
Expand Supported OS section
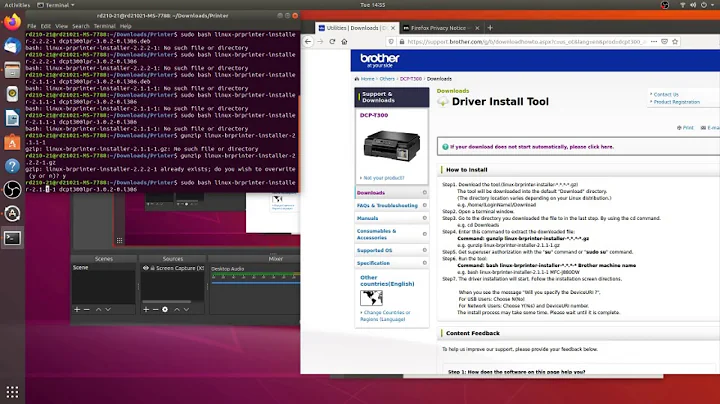(x=424, y=250)
